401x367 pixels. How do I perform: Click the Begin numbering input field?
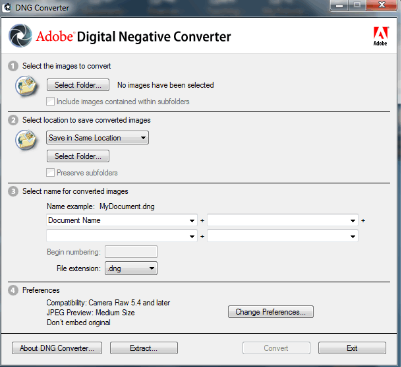coord(131,252)
